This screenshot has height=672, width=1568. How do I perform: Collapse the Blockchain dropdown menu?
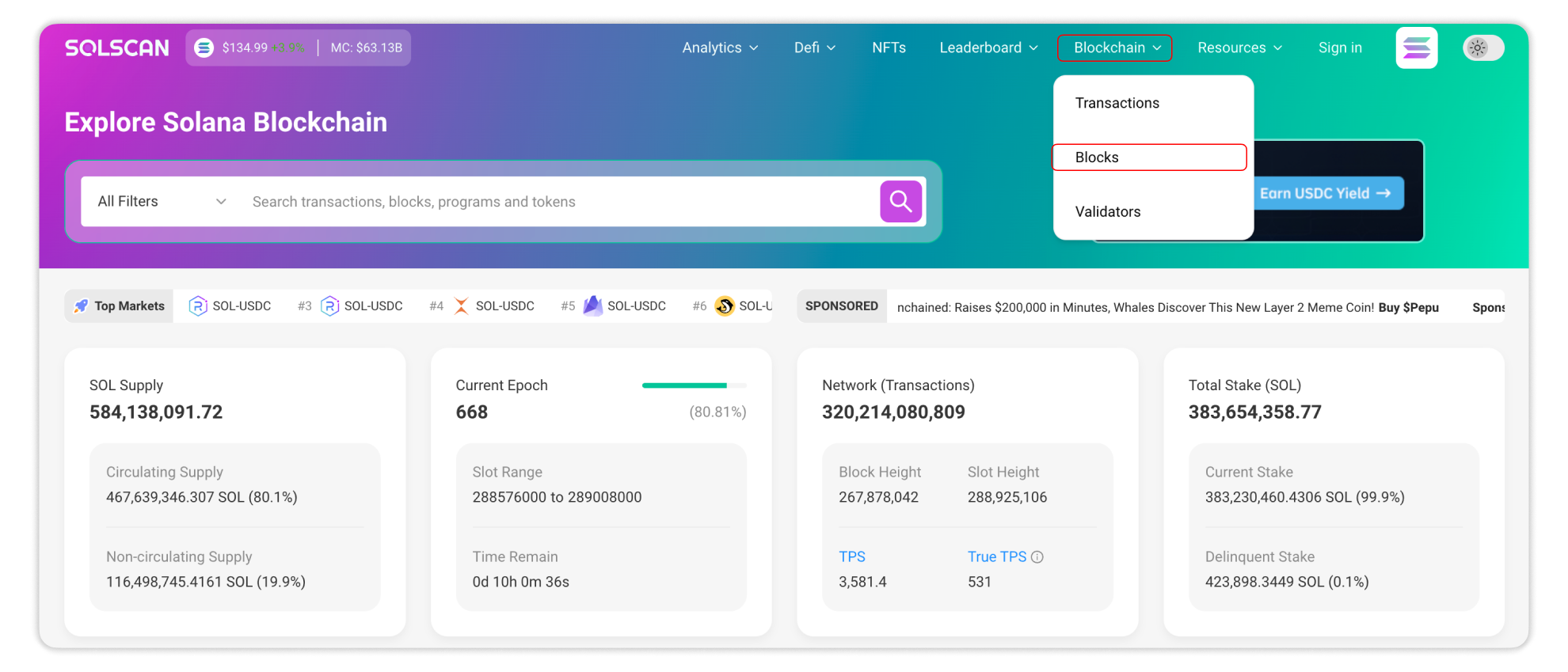1115,47
